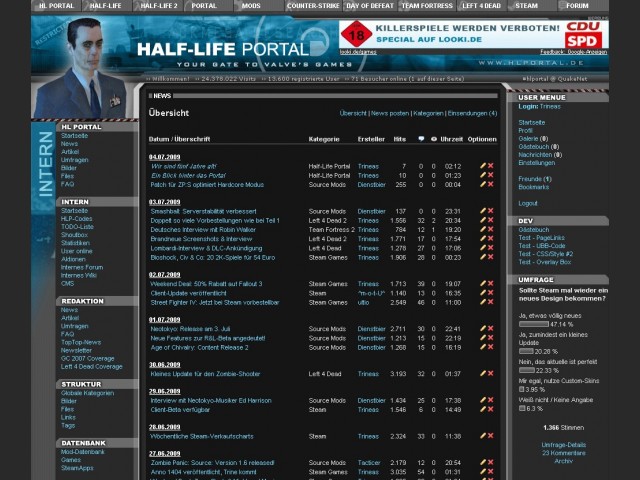The width and height of the screenshot is (640, 480).
Task: Open Nachrichten in the user menu
Action: pyautogui.click(x=535, y=155)
